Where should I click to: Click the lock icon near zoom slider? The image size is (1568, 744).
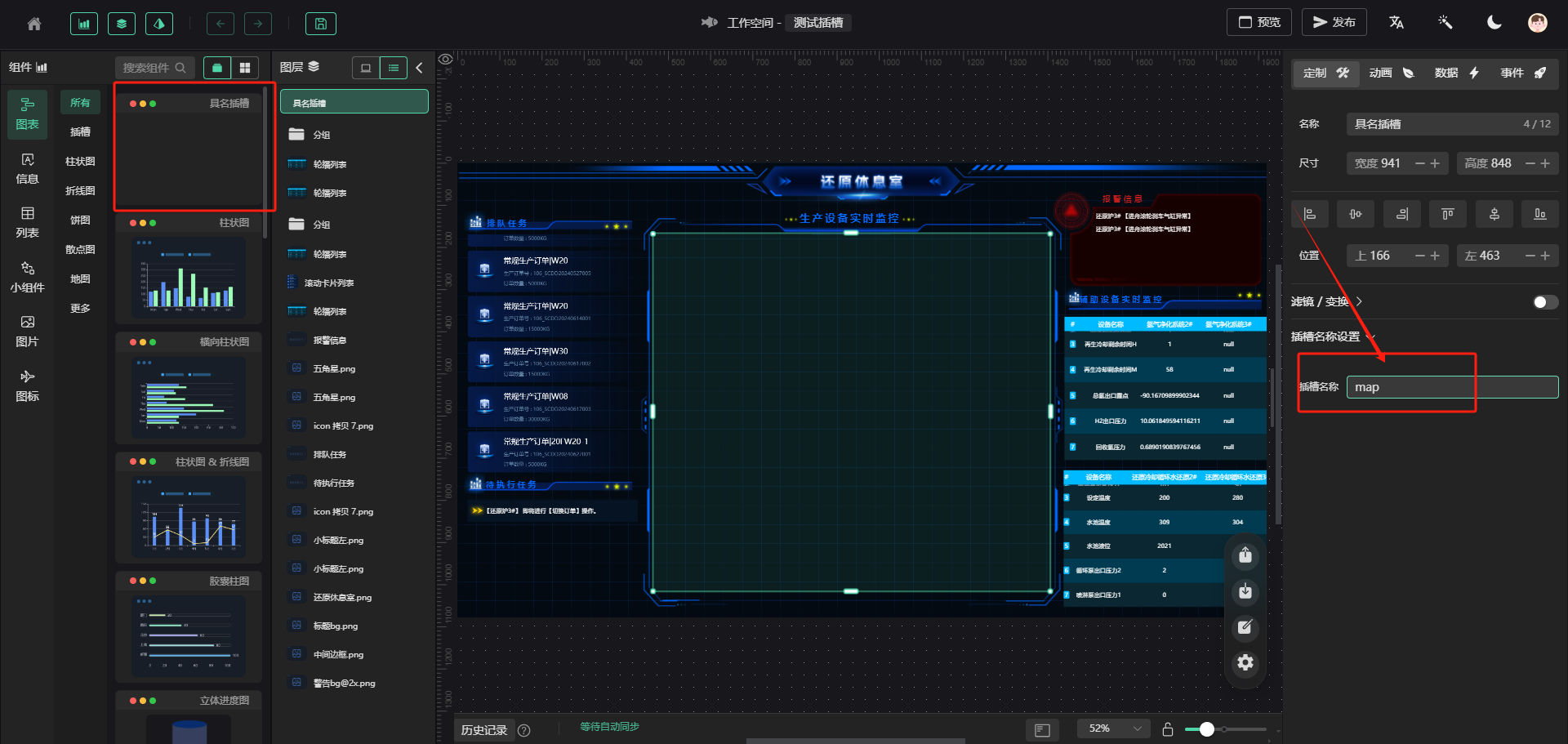[1168, 729]
